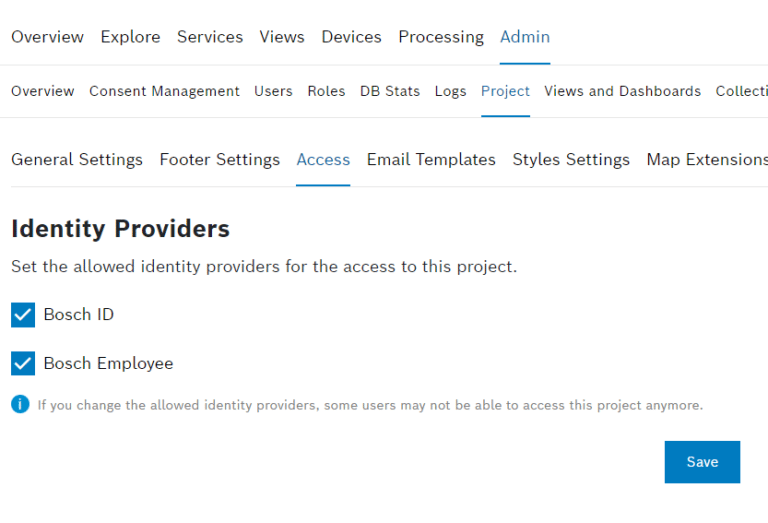The image size is (768, 523).
Task: Switch to the Services tab
Action: 210,37
